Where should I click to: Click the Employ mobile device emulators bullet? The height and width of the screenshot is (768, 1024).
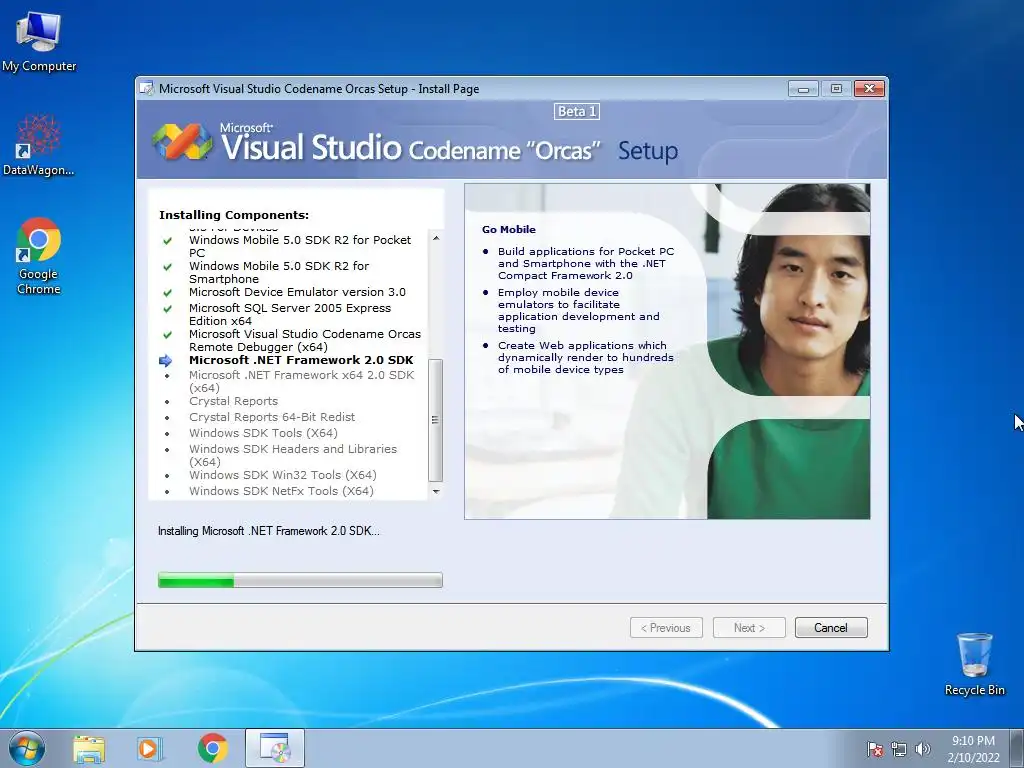tap(579, 310)
